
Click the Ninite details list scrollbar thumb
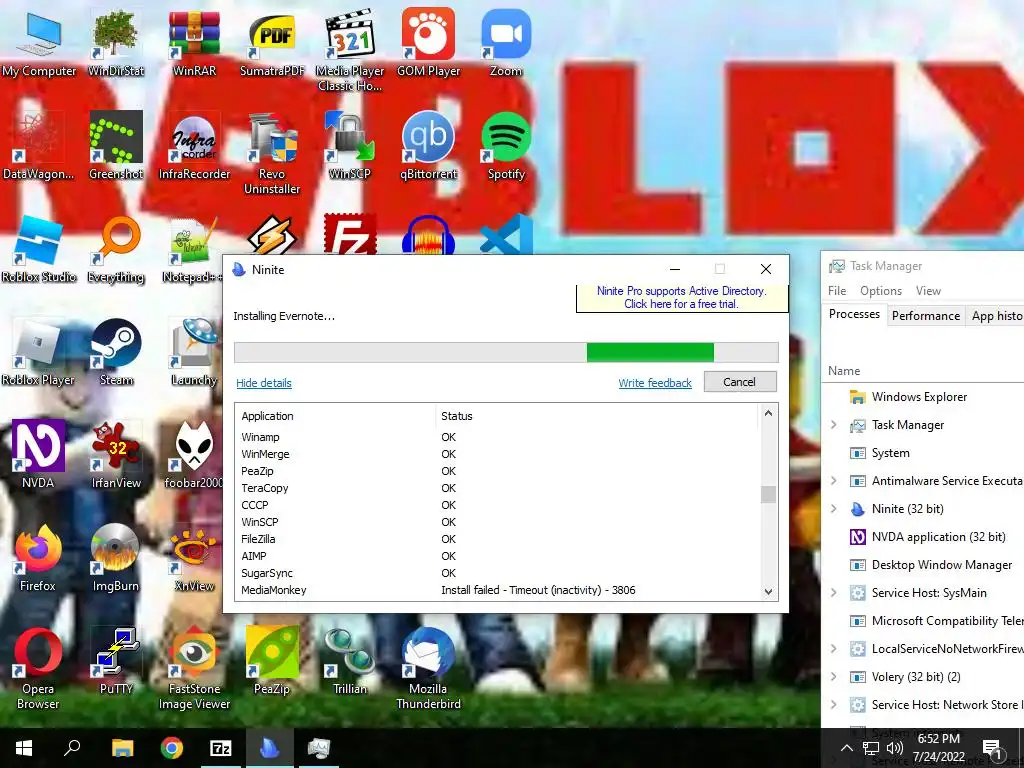pos(769,494)
